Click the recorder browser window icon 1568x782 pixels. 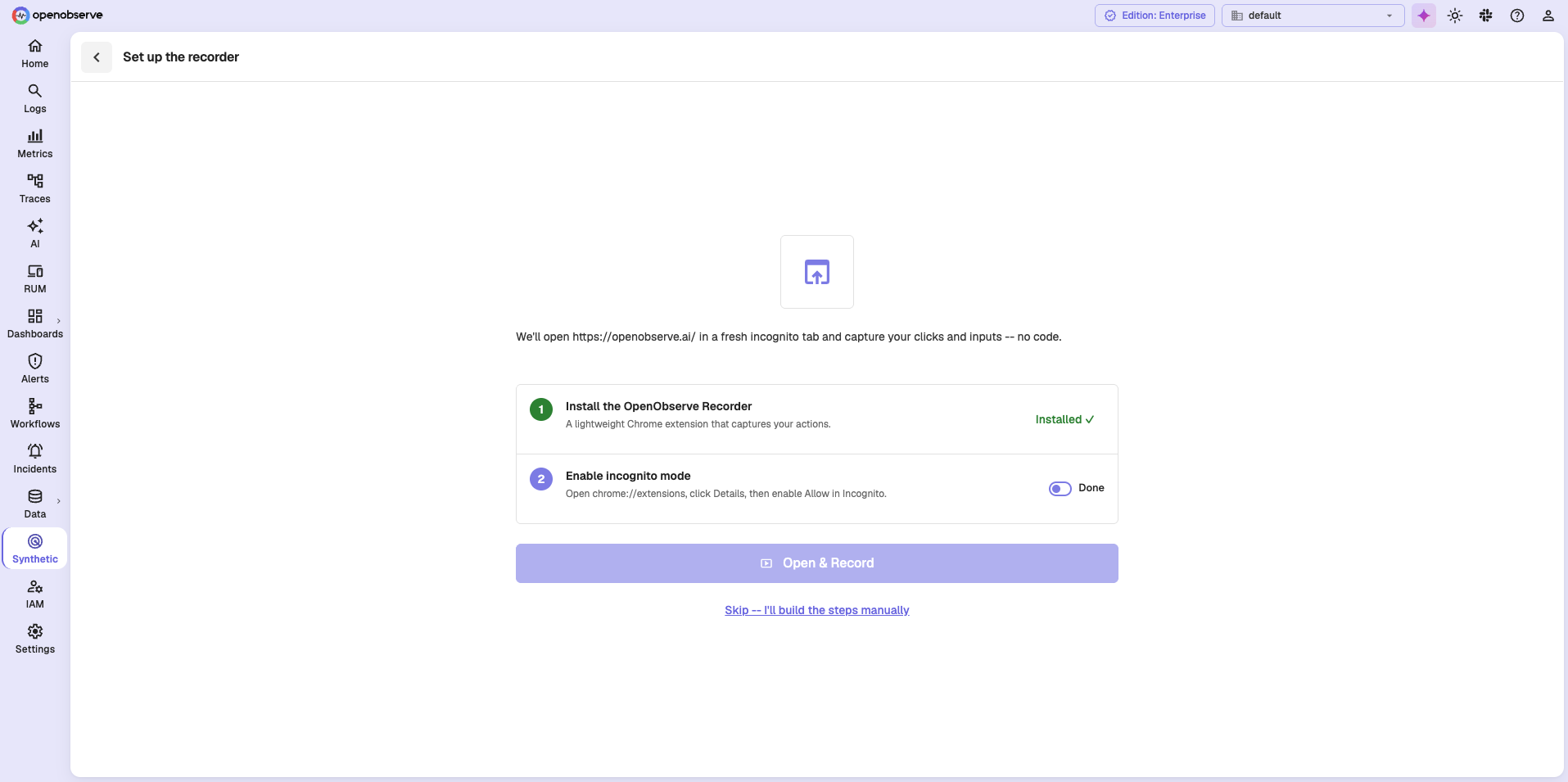pyautogui.click(x=817, y=272)
